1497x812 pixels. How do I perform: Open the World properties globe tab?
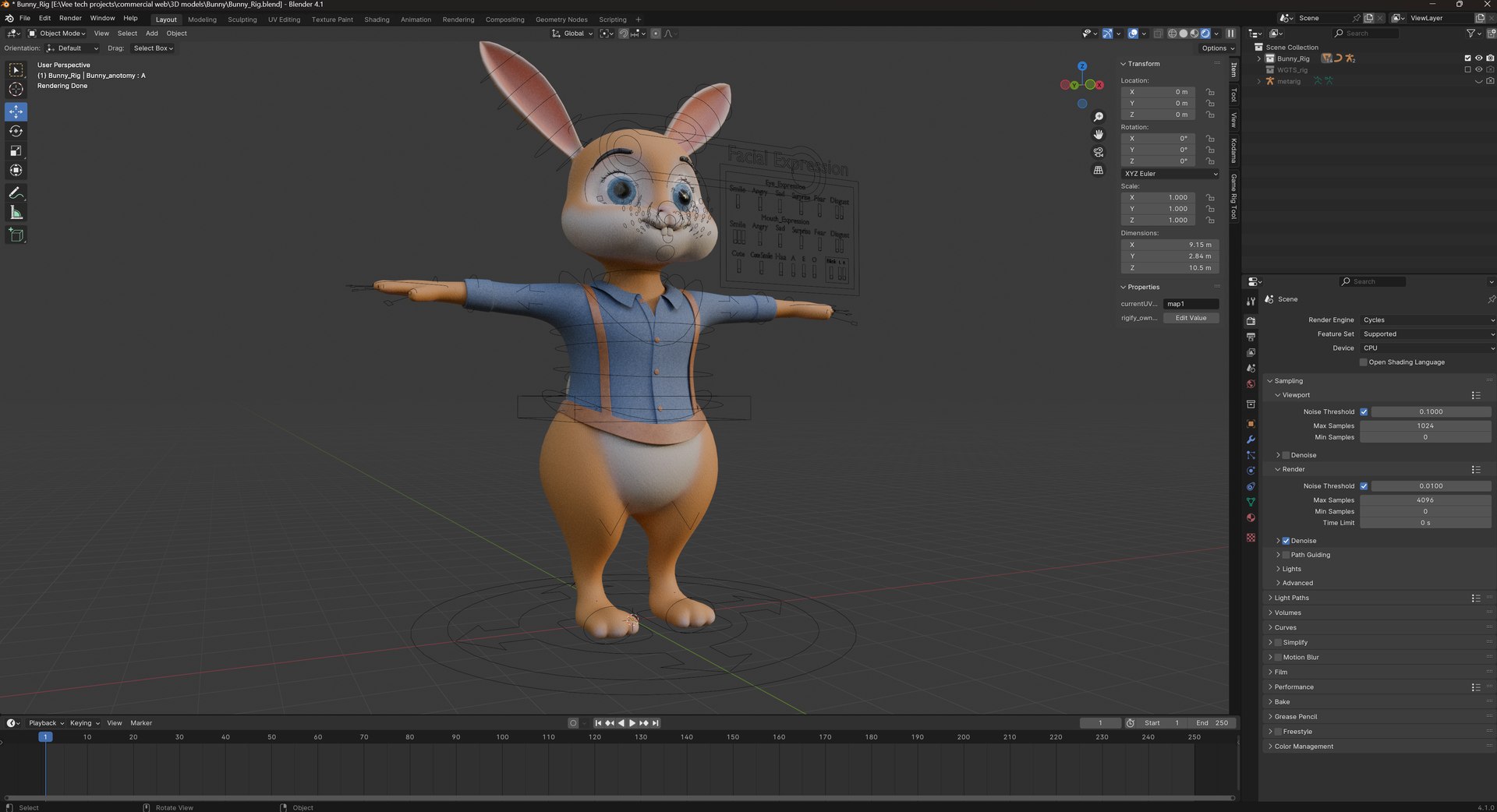point(1251,384)
